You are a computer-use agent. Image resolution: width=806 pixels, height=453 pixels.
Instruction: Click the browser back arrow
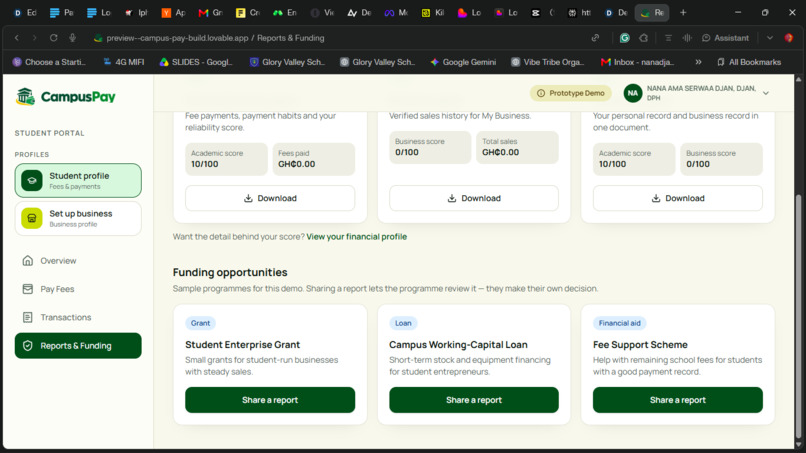pyautogui.click(x=16, y=38)
